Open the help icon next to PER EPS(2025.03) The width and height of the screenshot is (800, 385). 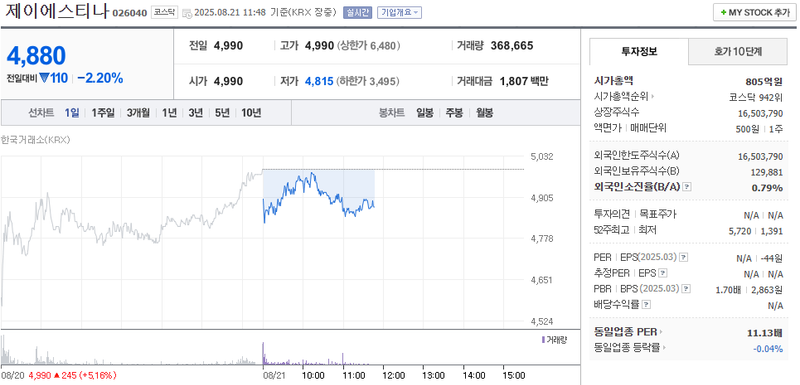point(684,258)
